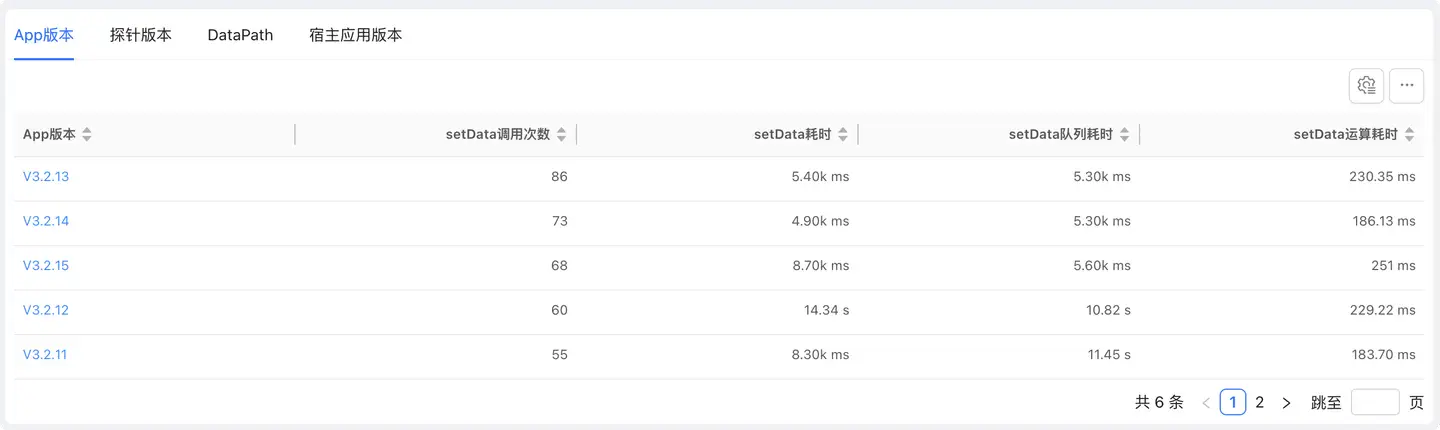The image size is (1440, 430).
Task: Sort by the App版本 column
Action: 87,135
